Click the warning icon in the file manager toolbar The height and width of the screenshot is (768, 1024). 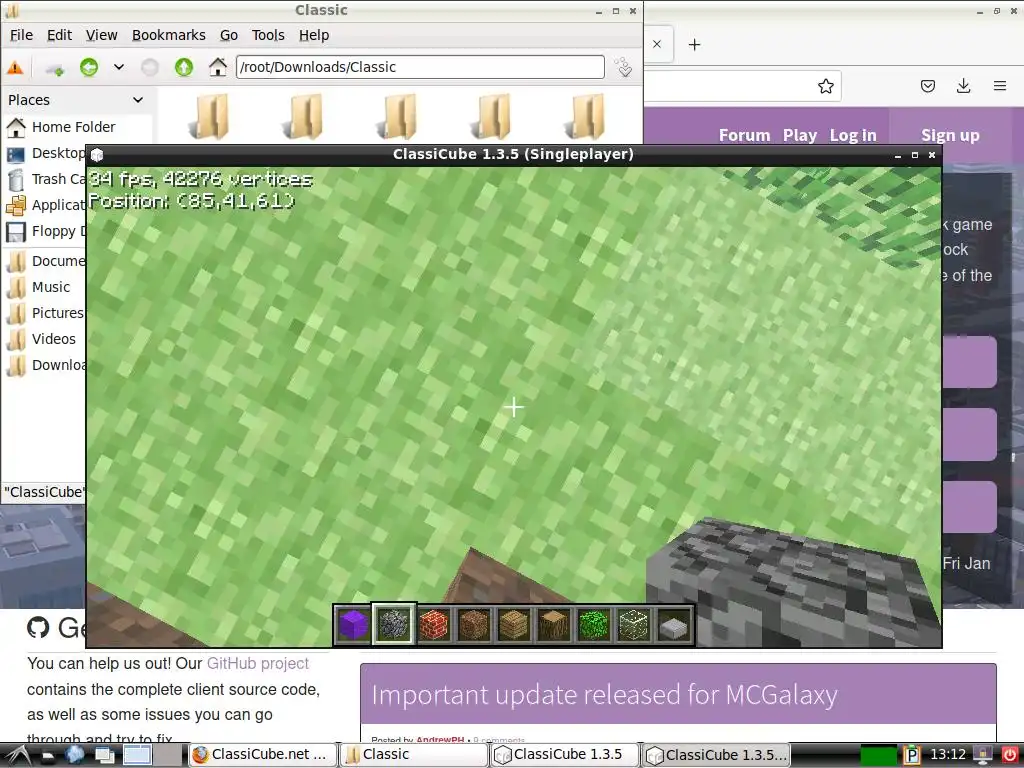coord(15,67)
